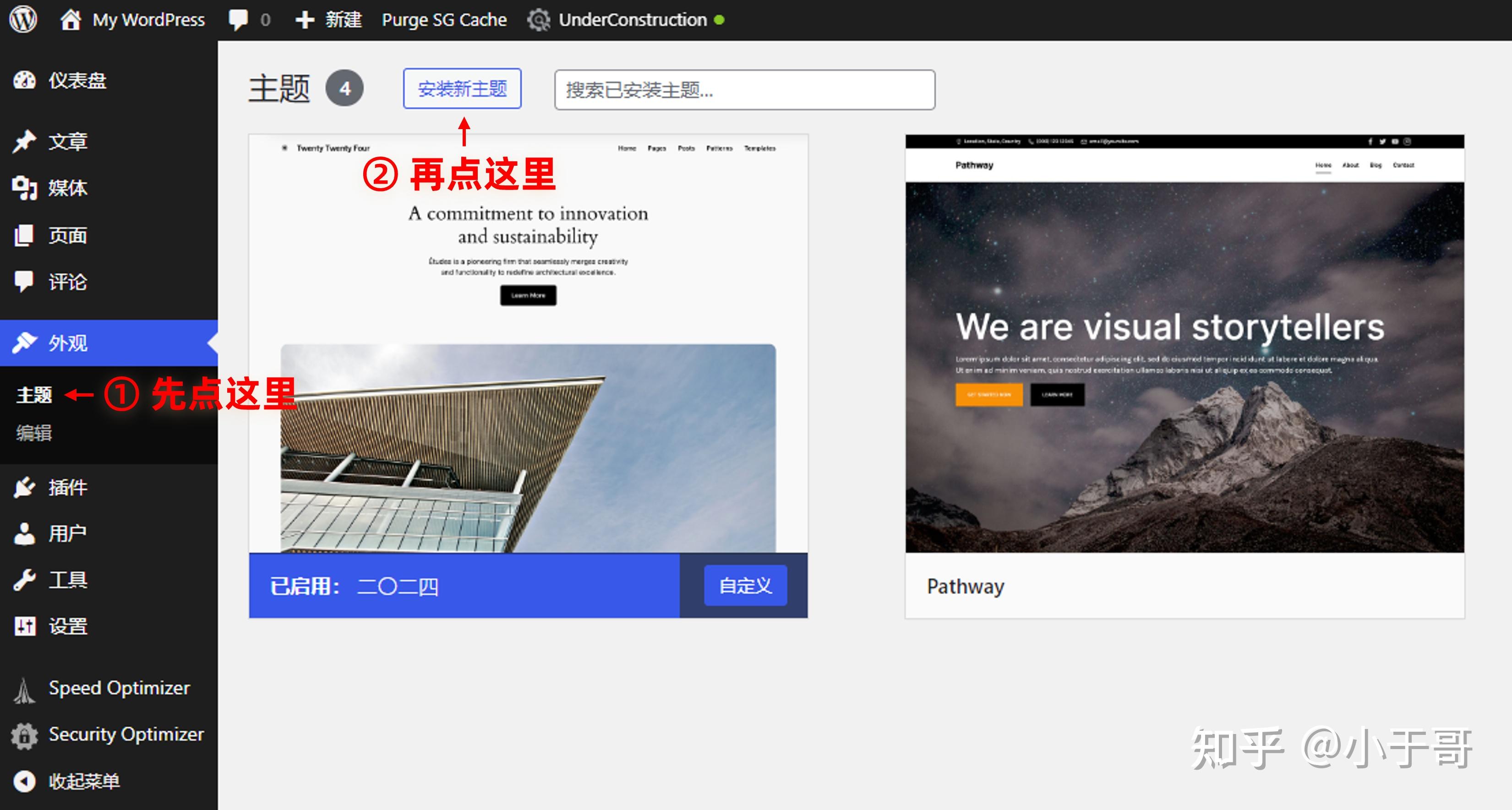The width and height of the screenshot is (1512, 810).
Task: Open the 外观 appearance menu
Action: tap(67, 343)
